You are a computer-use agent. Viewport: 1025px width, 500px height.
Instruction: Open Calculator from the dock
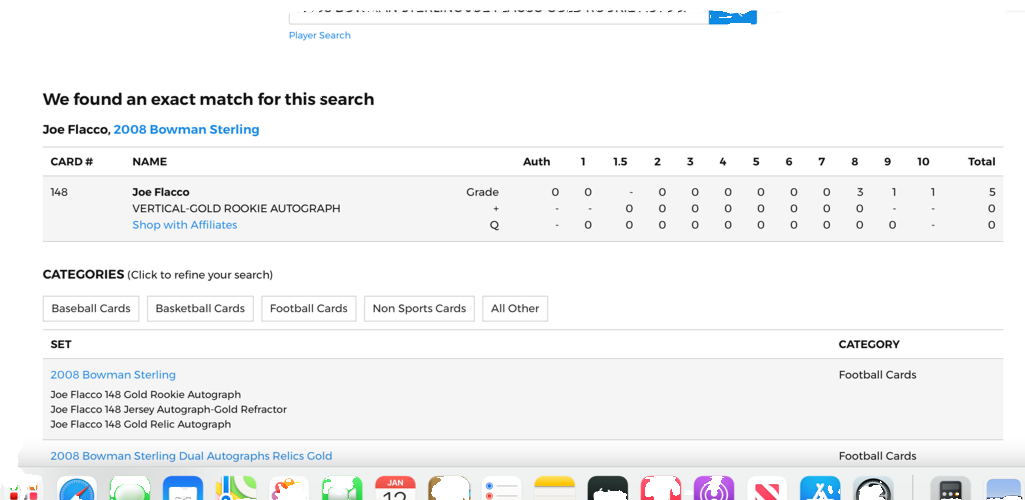[x=950, y=490]
